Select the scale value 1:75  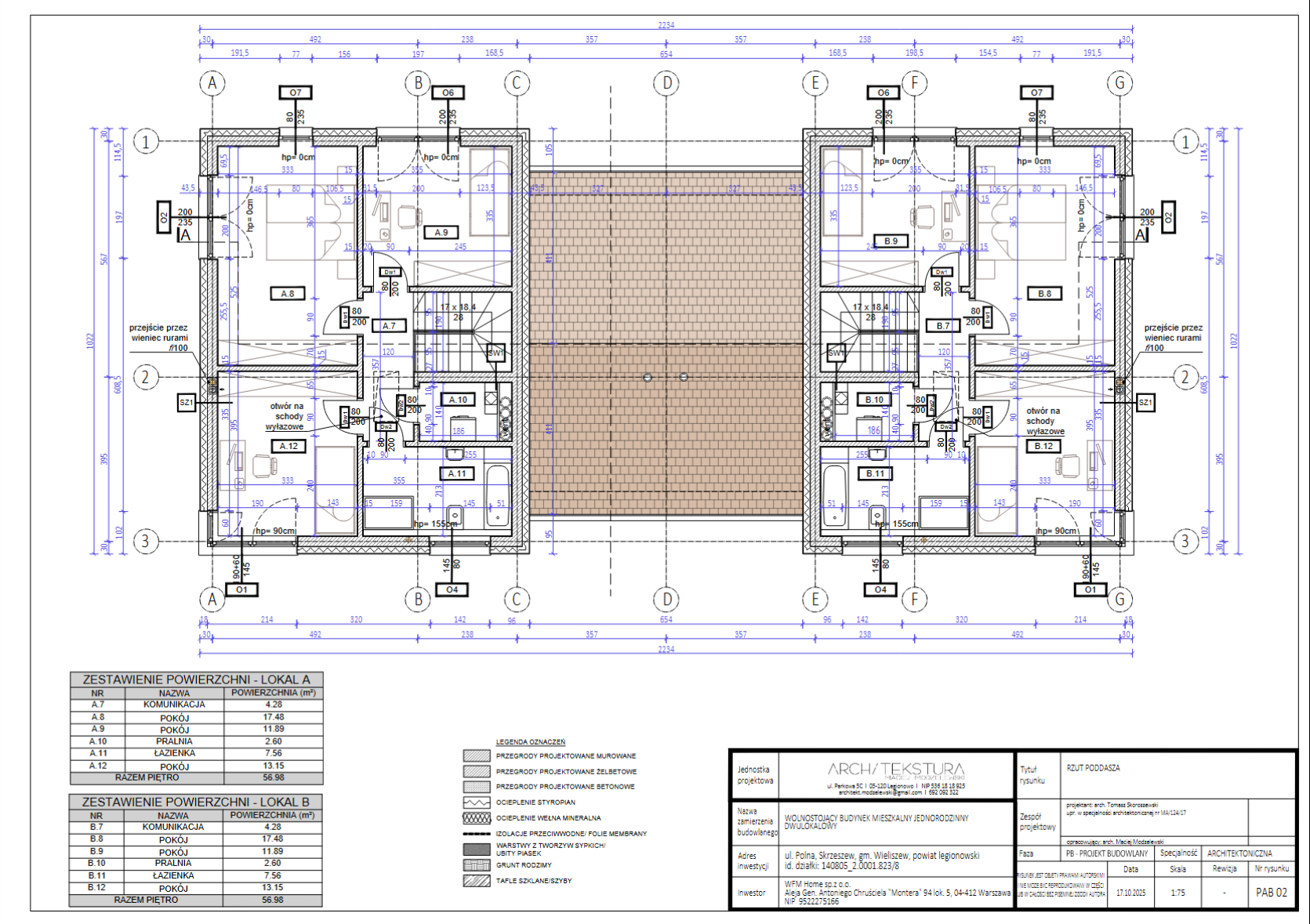point(1178,893)
